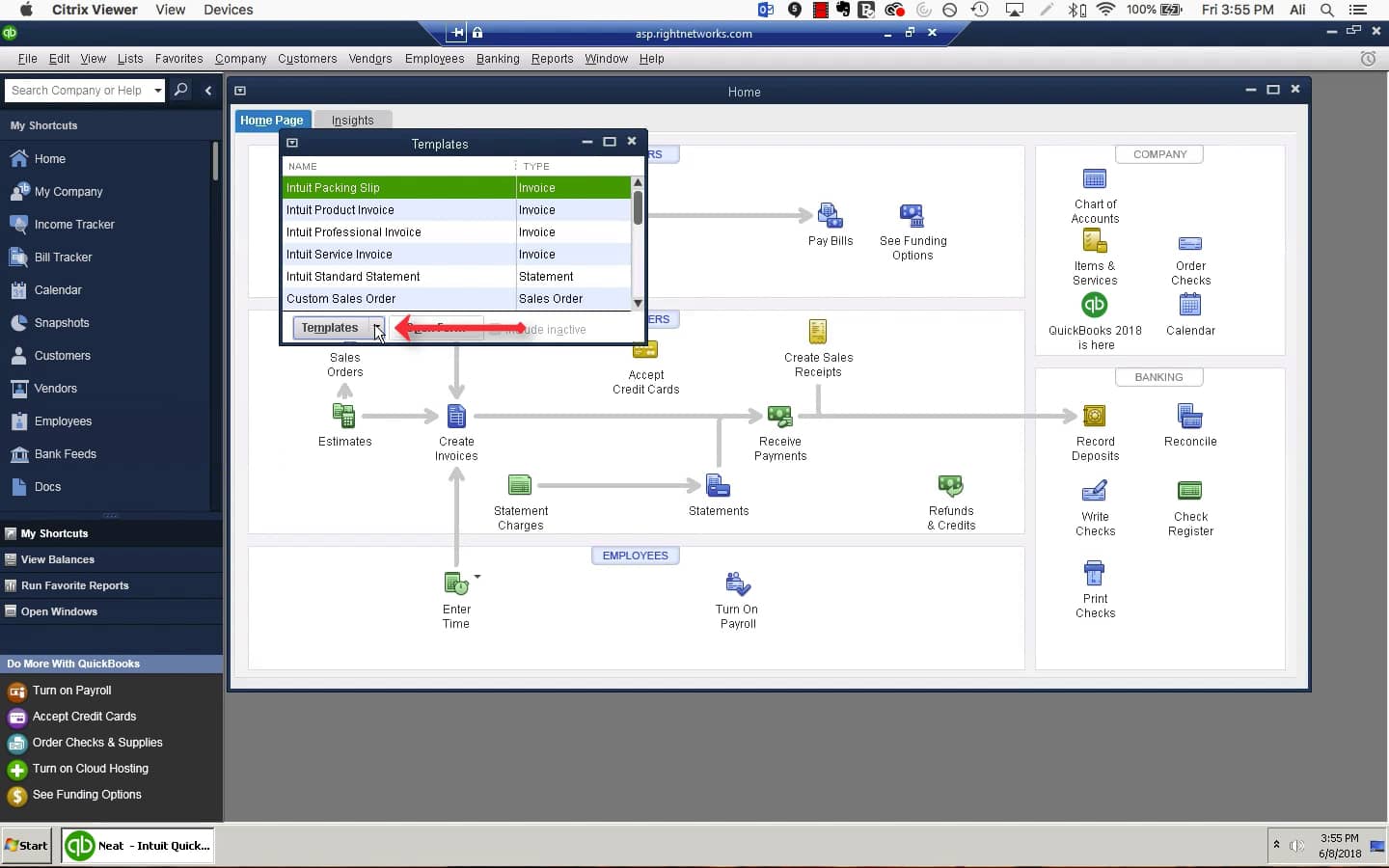Click the Neat - Intuit QuickBooks taskbar item
This screenshot has height=868, width=1389.
pyautogui.click(x=137, y=846)
